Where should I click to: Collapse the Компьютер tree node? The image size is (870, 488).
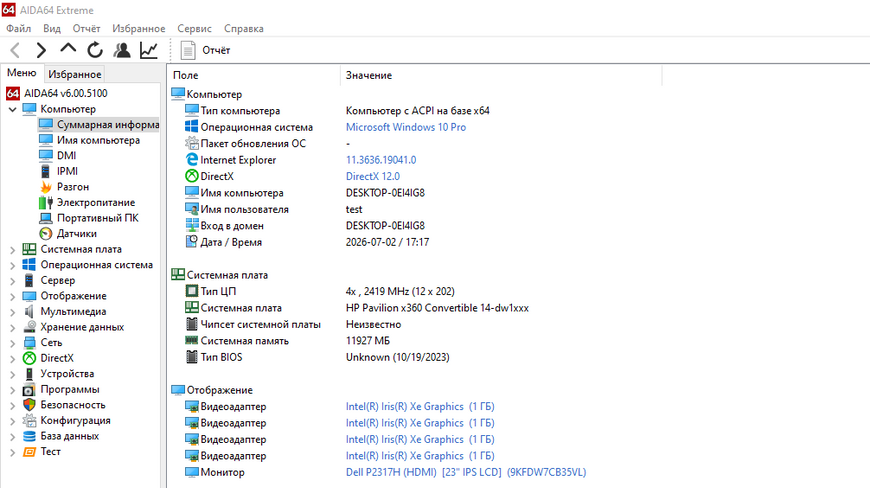click(12, 109)
